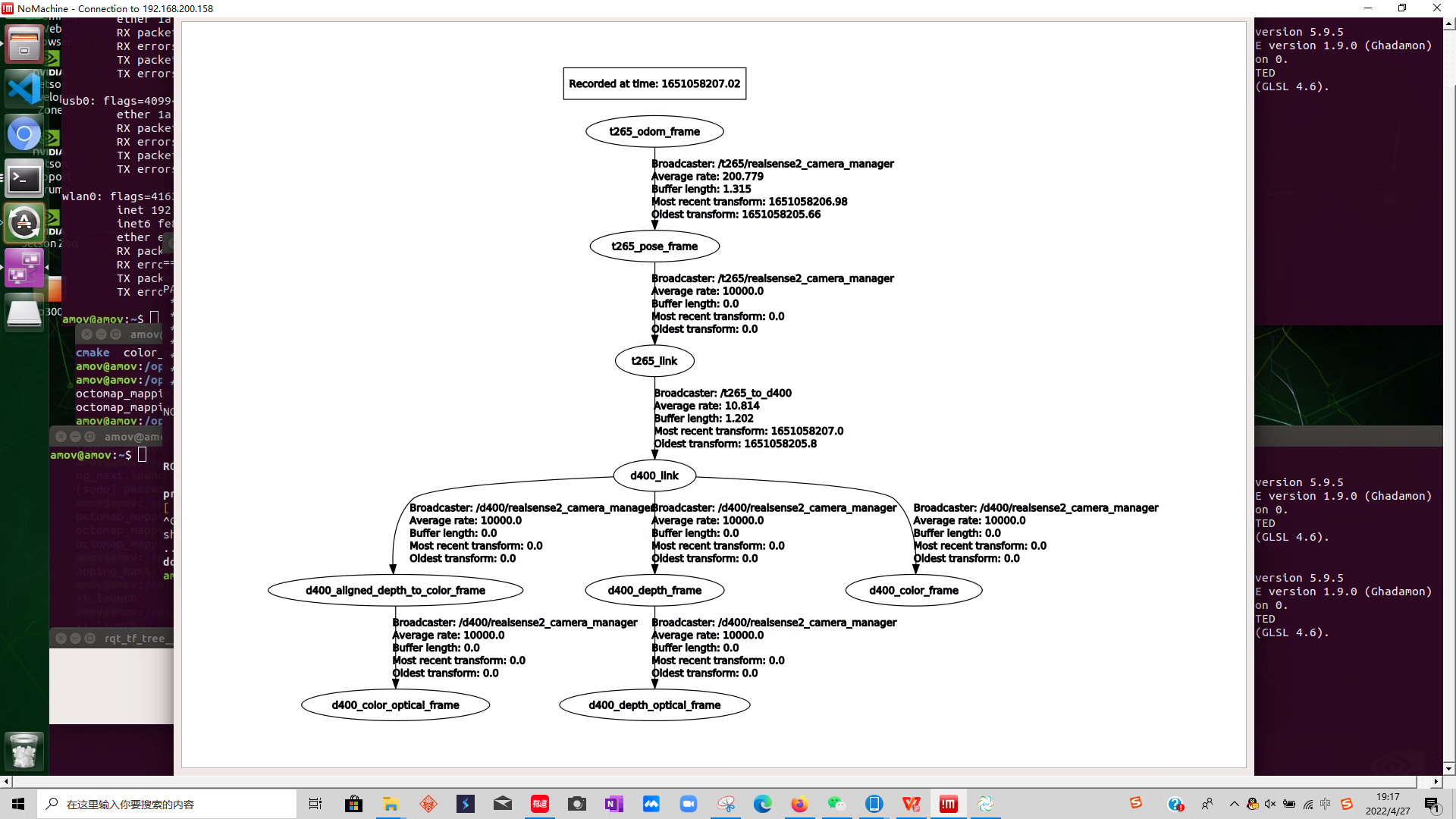Click the purple workspace switcher dock icon

24,268
